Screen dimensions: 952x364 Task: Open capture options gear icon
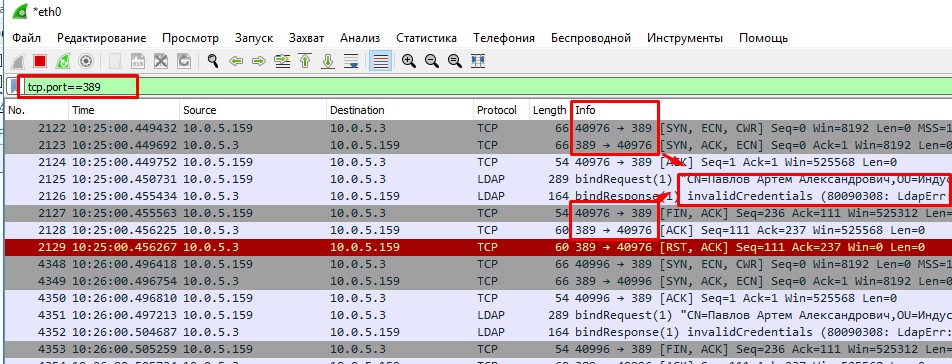86,61
